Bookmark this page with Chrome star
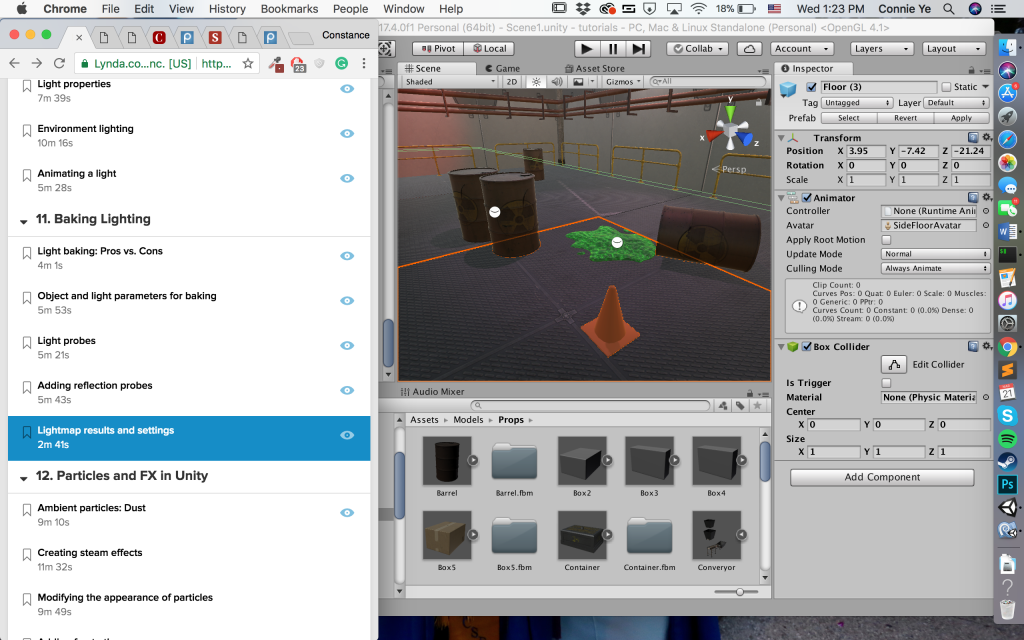Viewport: 1024px width, 640px height. (248, 63)
